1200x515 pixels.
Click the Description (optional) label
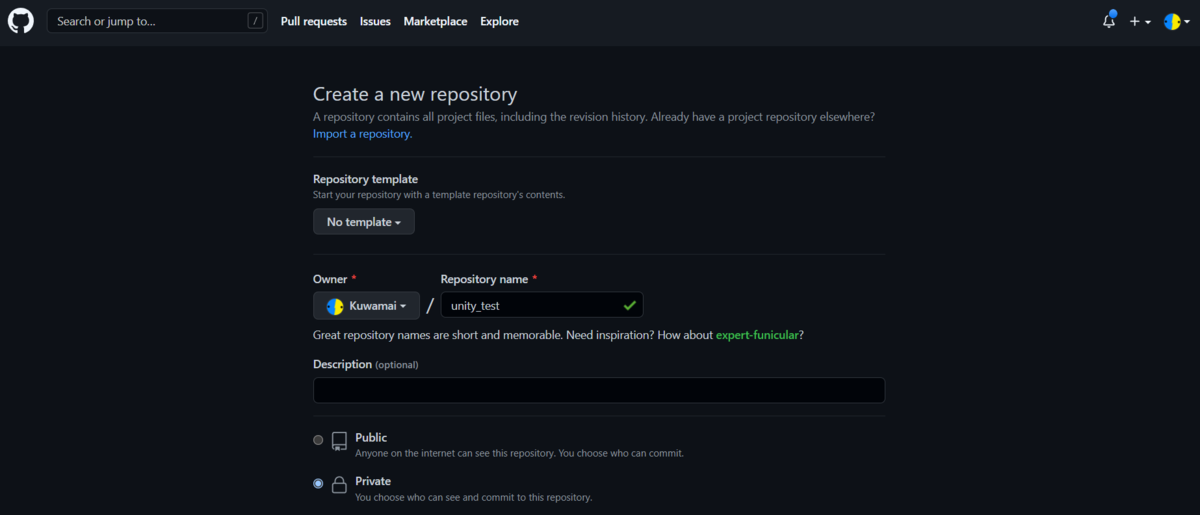click(x=365, y=364)
